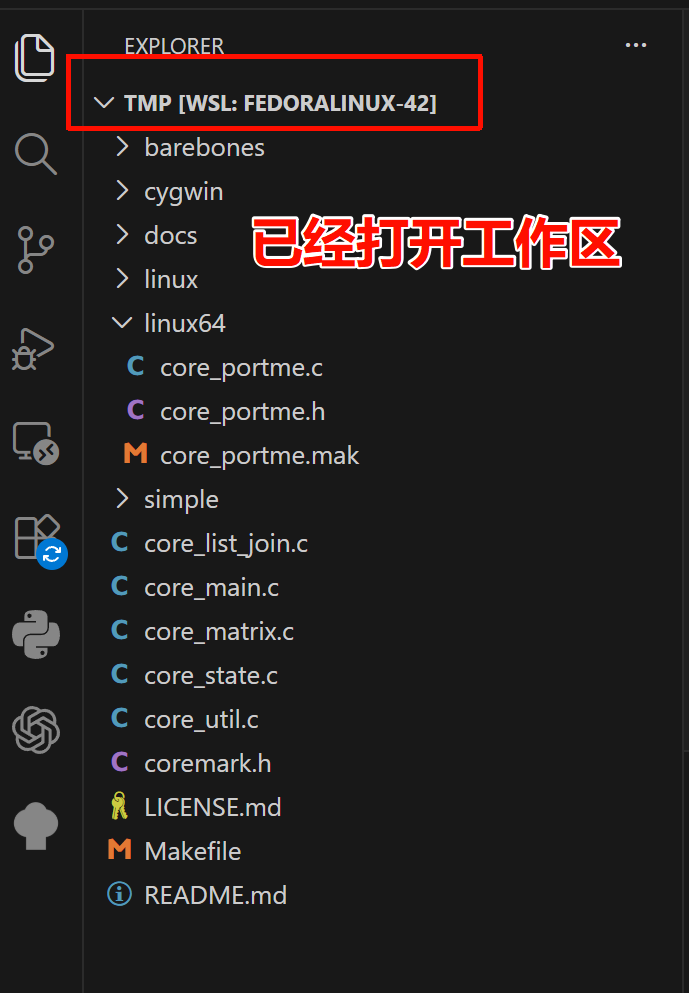Open the README.md file
This screenshot has height=993, width=689.
click(x=215, y=895)
